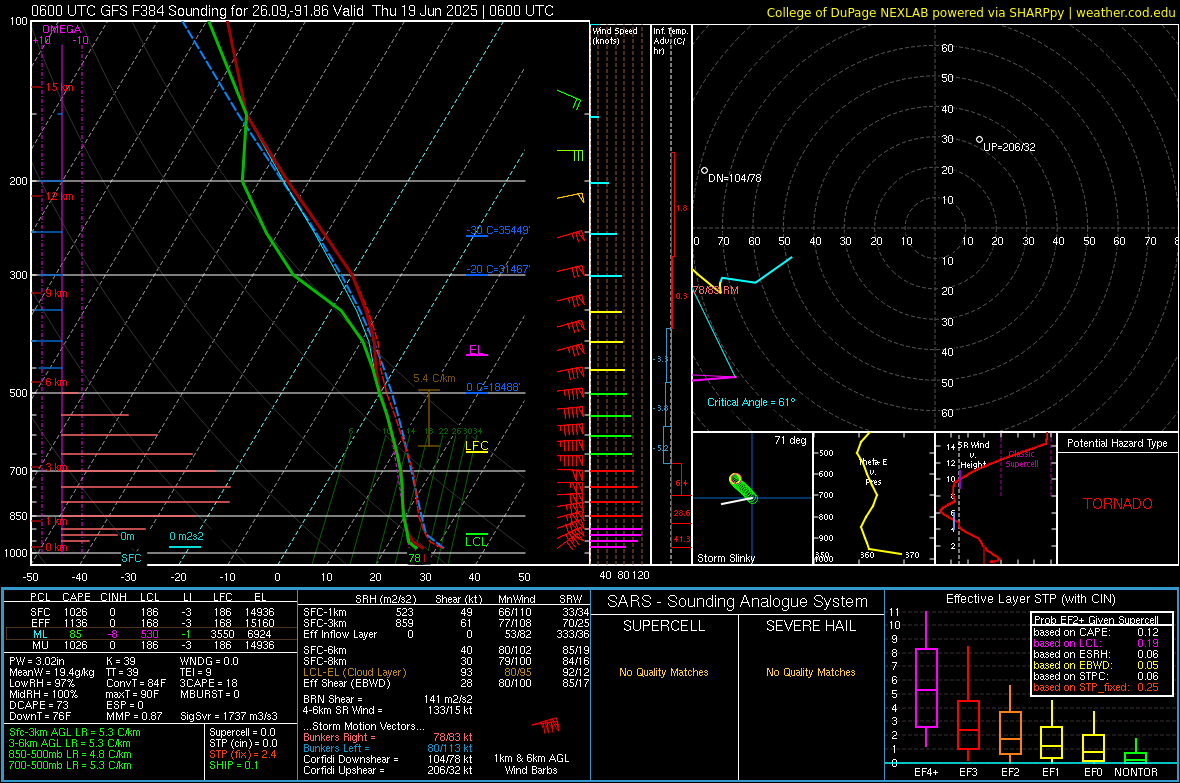Click No Quality Matches under SEVERE HAIL
Viewport: 1180px width, 783px height.
[x=810, y=672]
